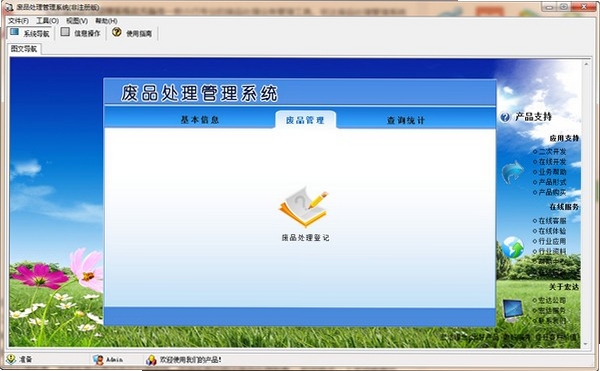Click the 废品处理管理系统 banner title

click(x=199, y=93)
